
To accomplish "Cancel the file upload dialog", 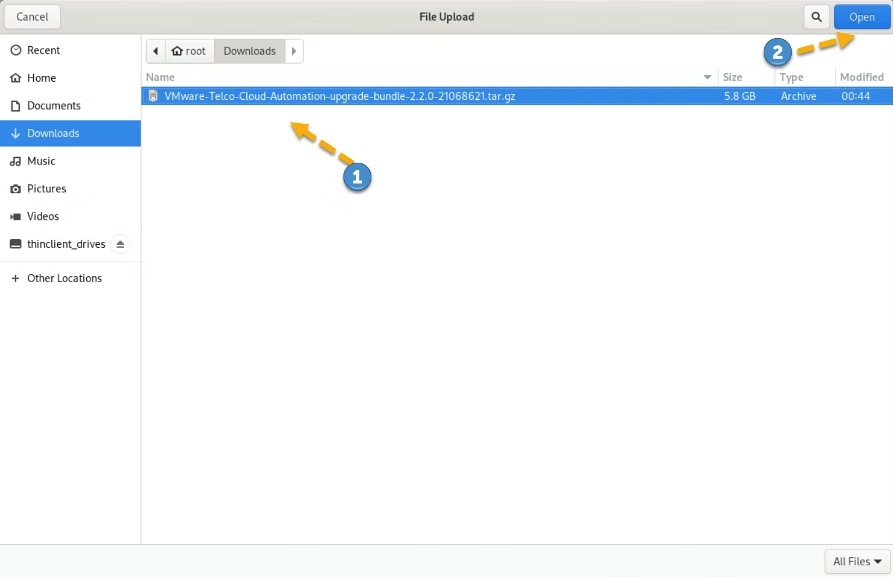I will click(x=32, y=16).
